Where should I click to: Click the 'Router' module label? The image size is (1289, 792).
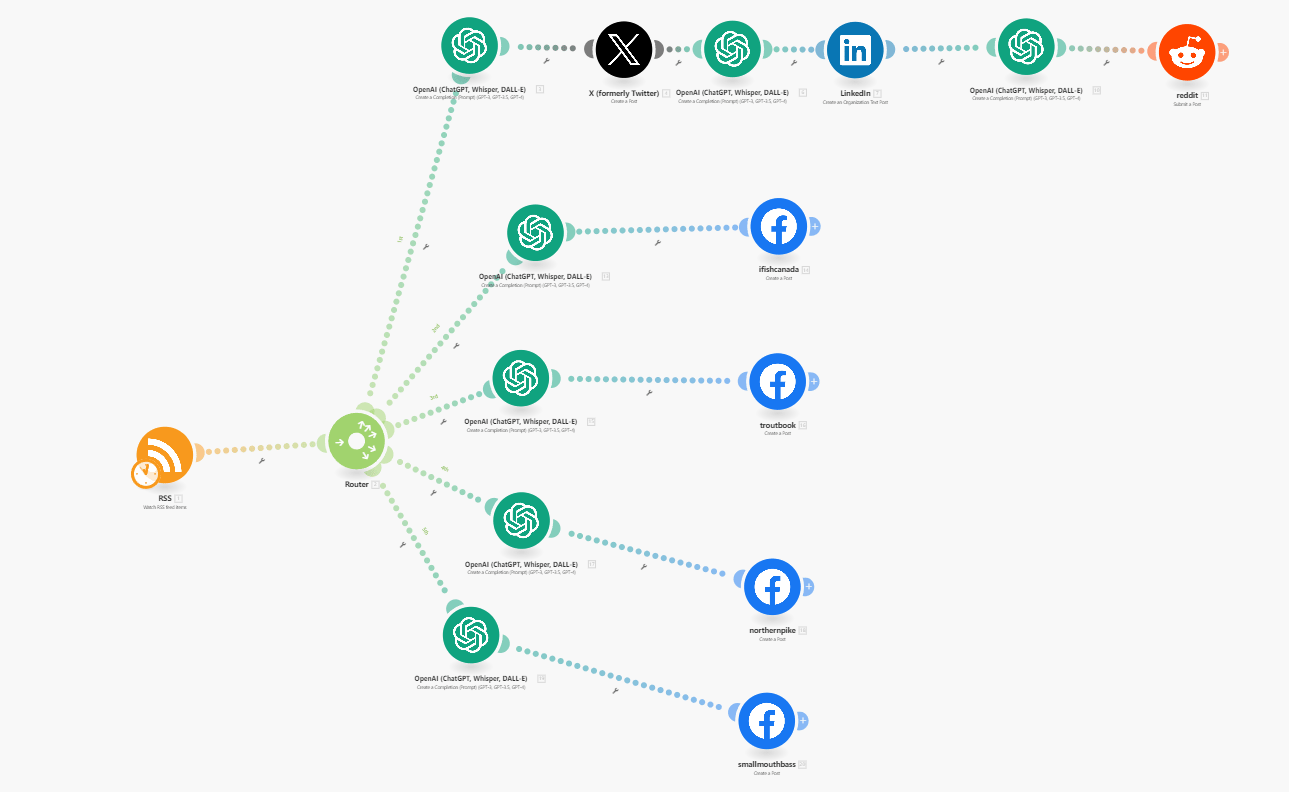pyautogui.click(x=356, y=484)
